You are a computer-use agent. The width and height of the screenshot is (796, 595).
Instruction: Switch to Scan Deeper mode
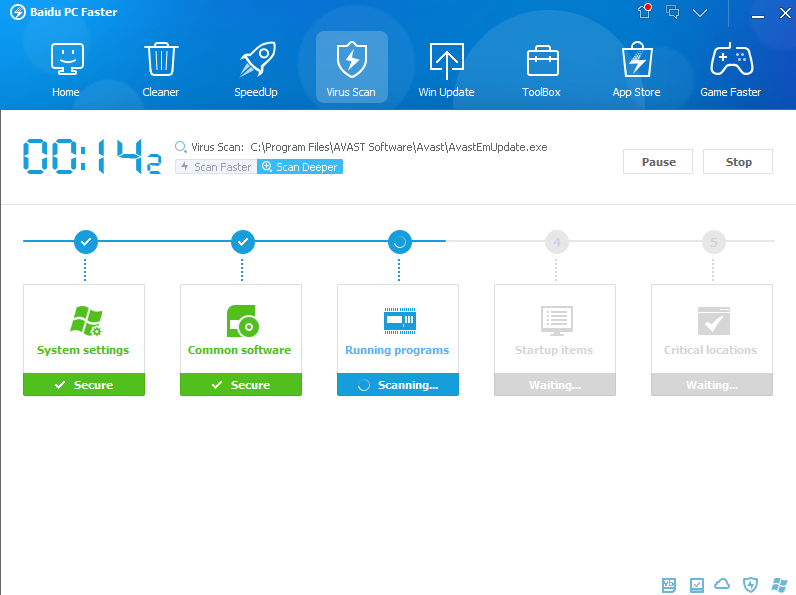pyautogui.click(x=300, y=167)
